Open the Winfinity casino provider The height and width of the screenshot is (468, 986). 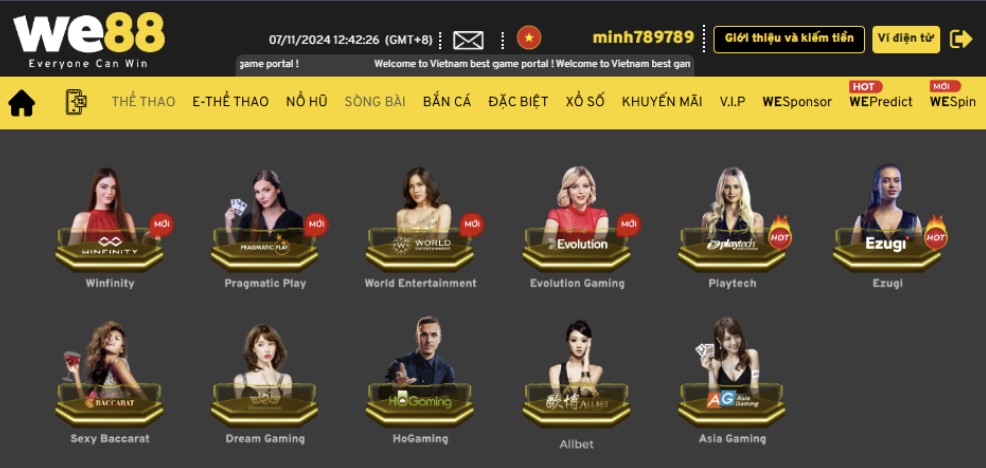click(x=109, y=228)
